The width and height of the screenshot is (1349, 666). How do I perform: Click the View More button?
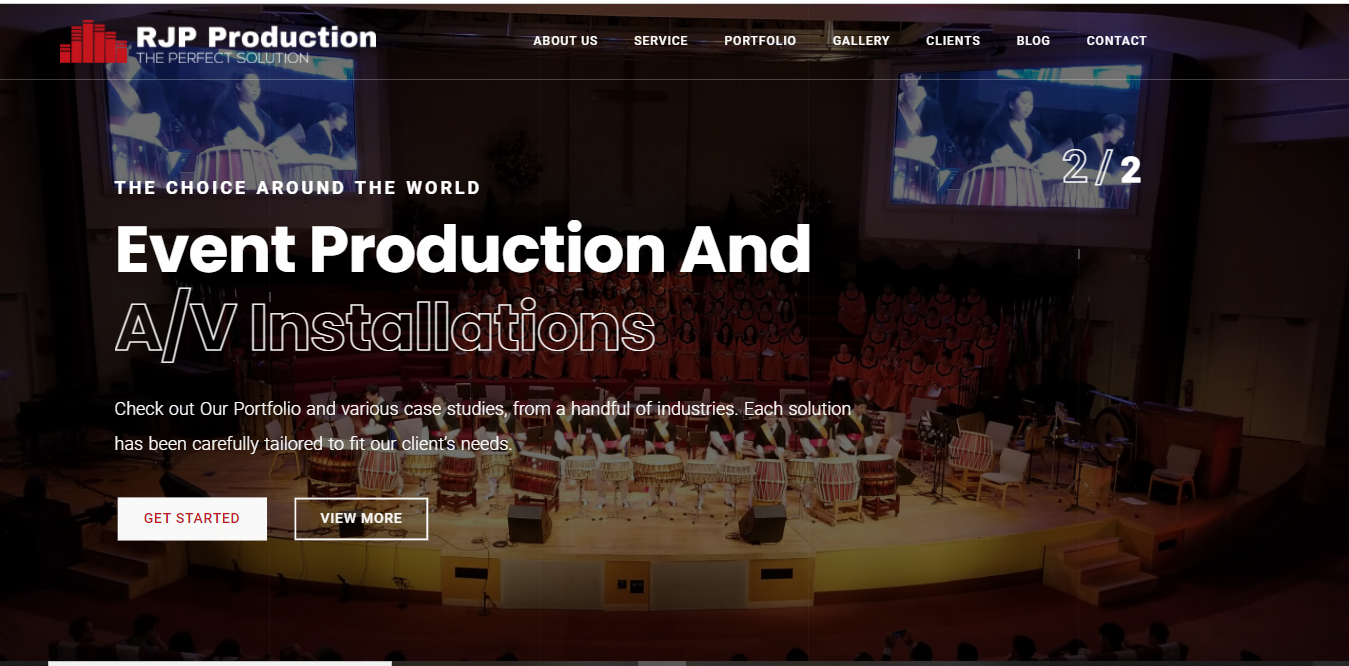[361, 519]
